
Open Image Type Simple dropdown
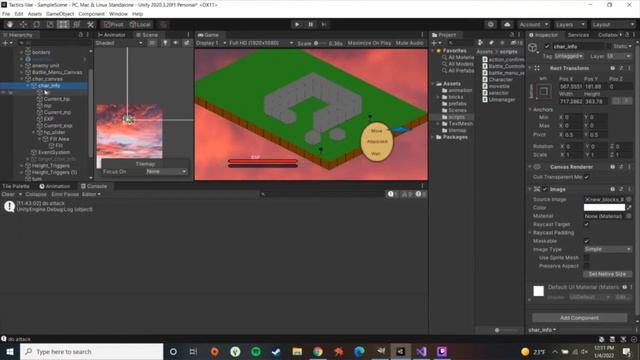click(x=608, y=249)
